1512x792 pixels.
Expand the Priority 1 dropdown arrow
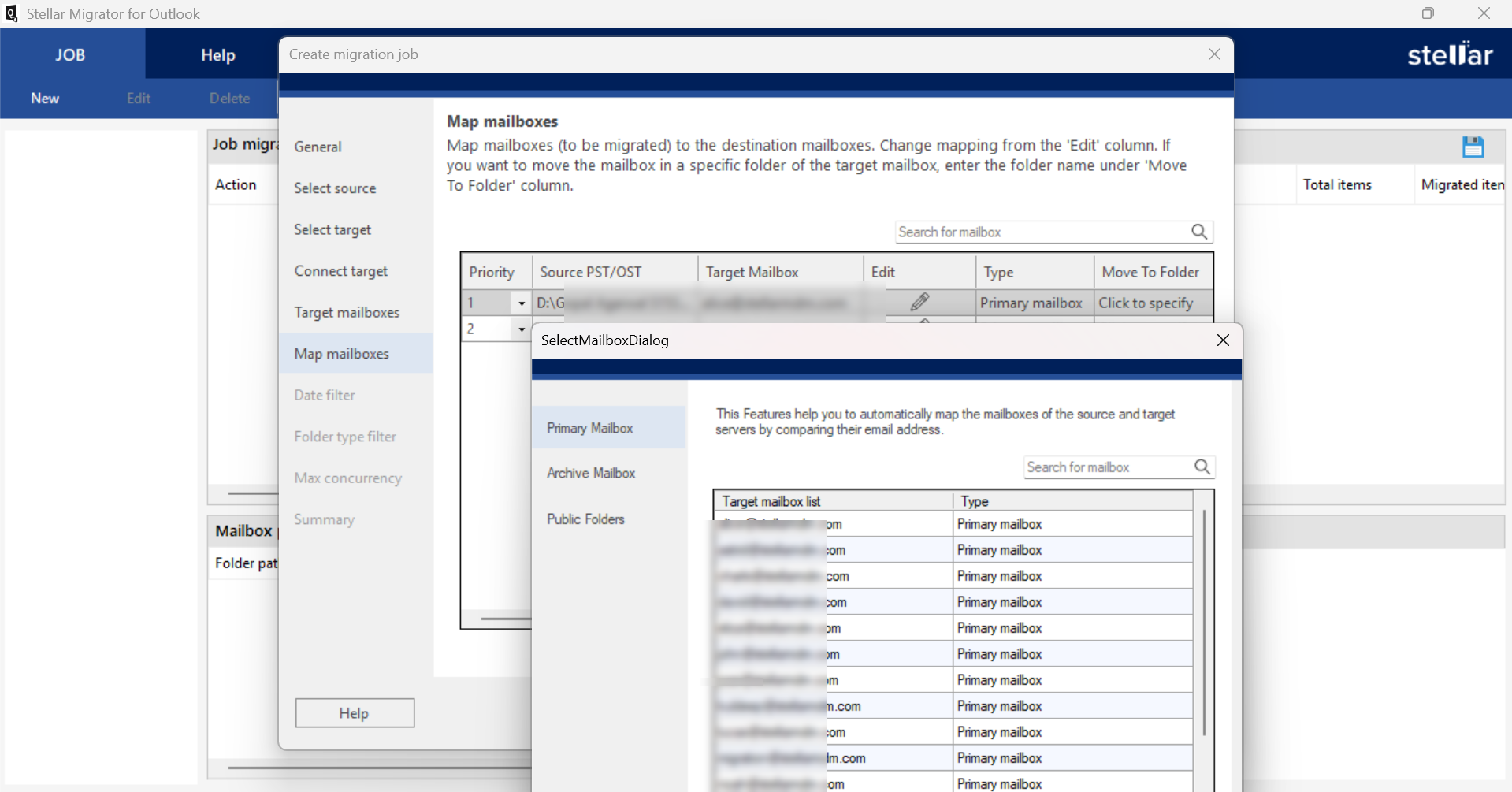click(x=521, y=303)
